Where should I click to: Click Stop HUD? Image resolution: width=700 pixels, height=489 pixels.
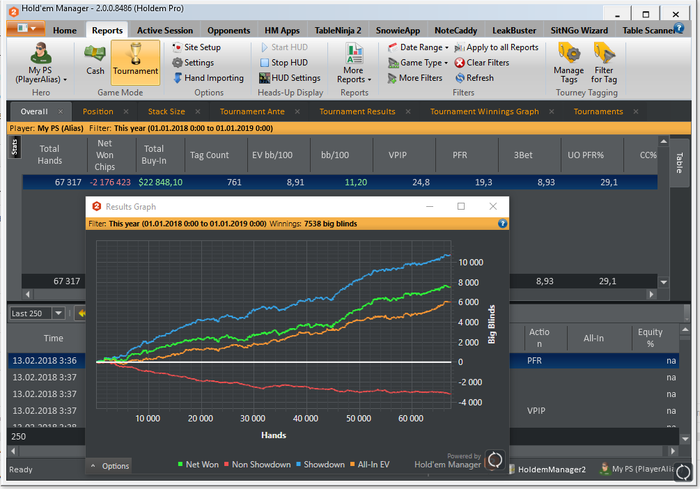pyautogui.click(x=284, y=63)
